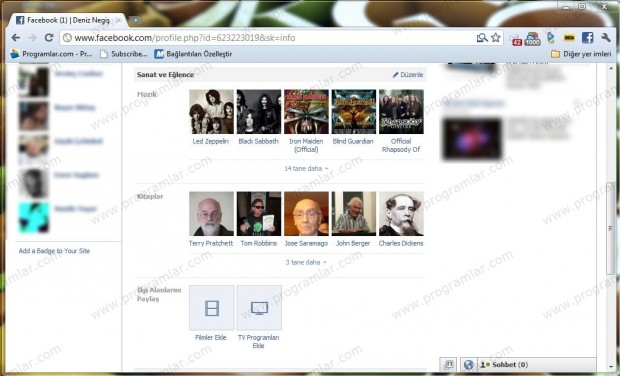Image resolution: width=620 pixels, height=376 pixels.
Task: Open the John Berger photo
Action: 354,214
